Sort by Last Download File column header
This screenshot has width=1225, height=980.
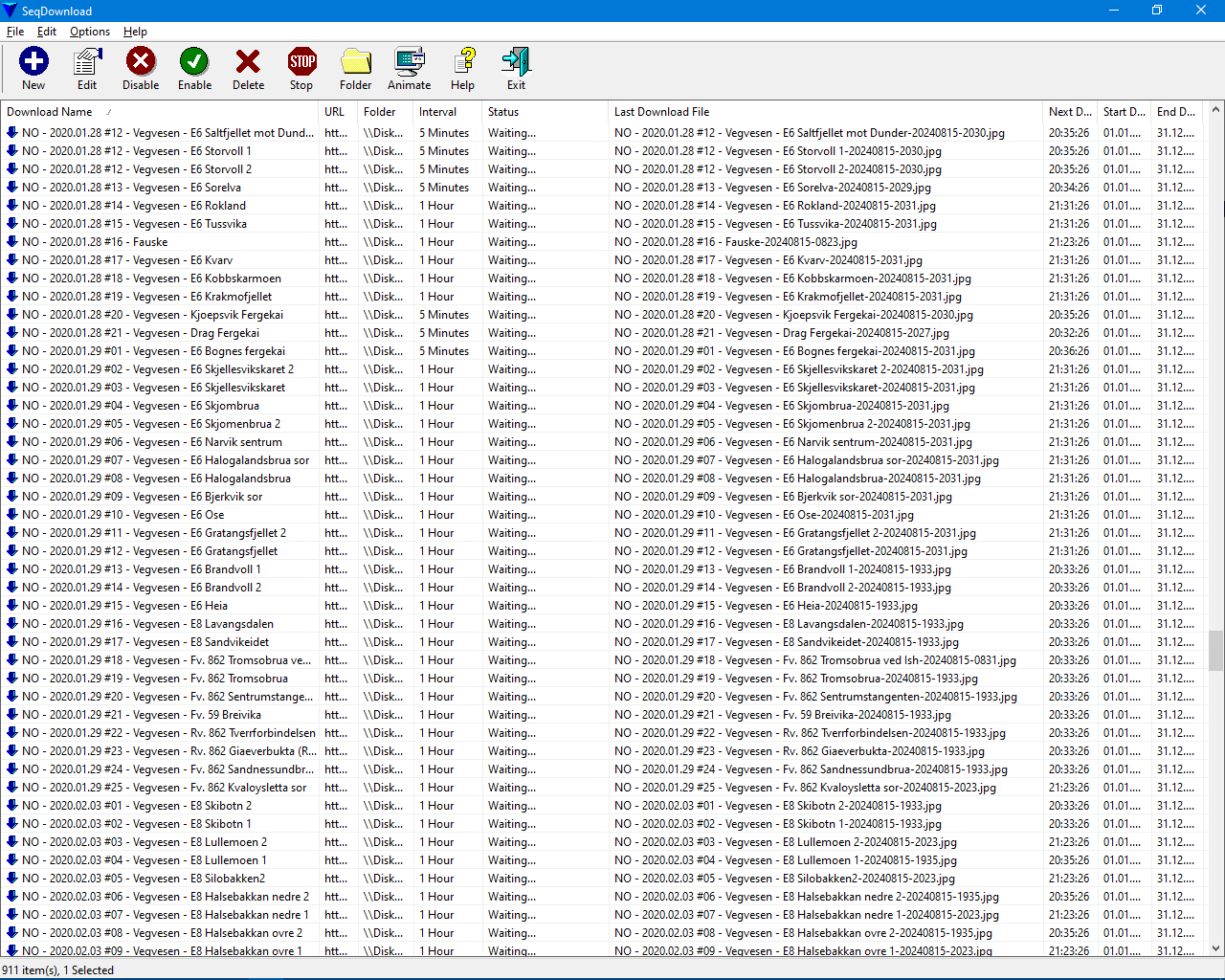pyautogui.click(x=661, y=112)
